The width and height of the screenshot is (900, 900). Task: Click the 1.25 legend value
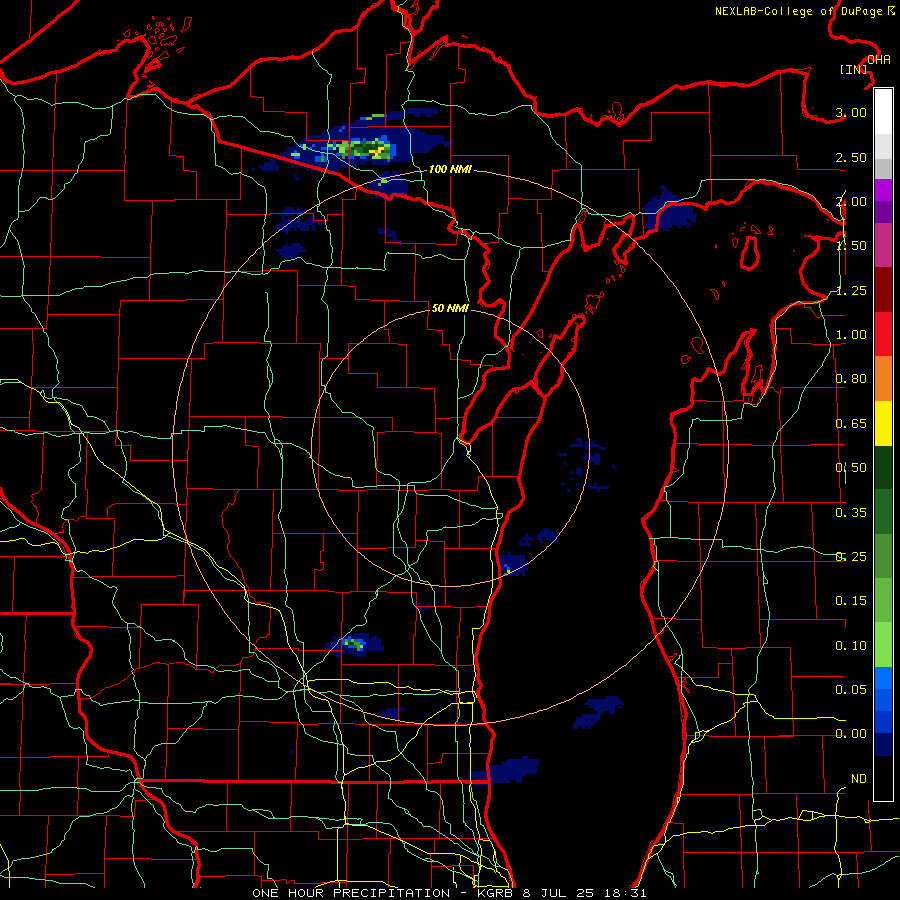click(x=851, y=290)
